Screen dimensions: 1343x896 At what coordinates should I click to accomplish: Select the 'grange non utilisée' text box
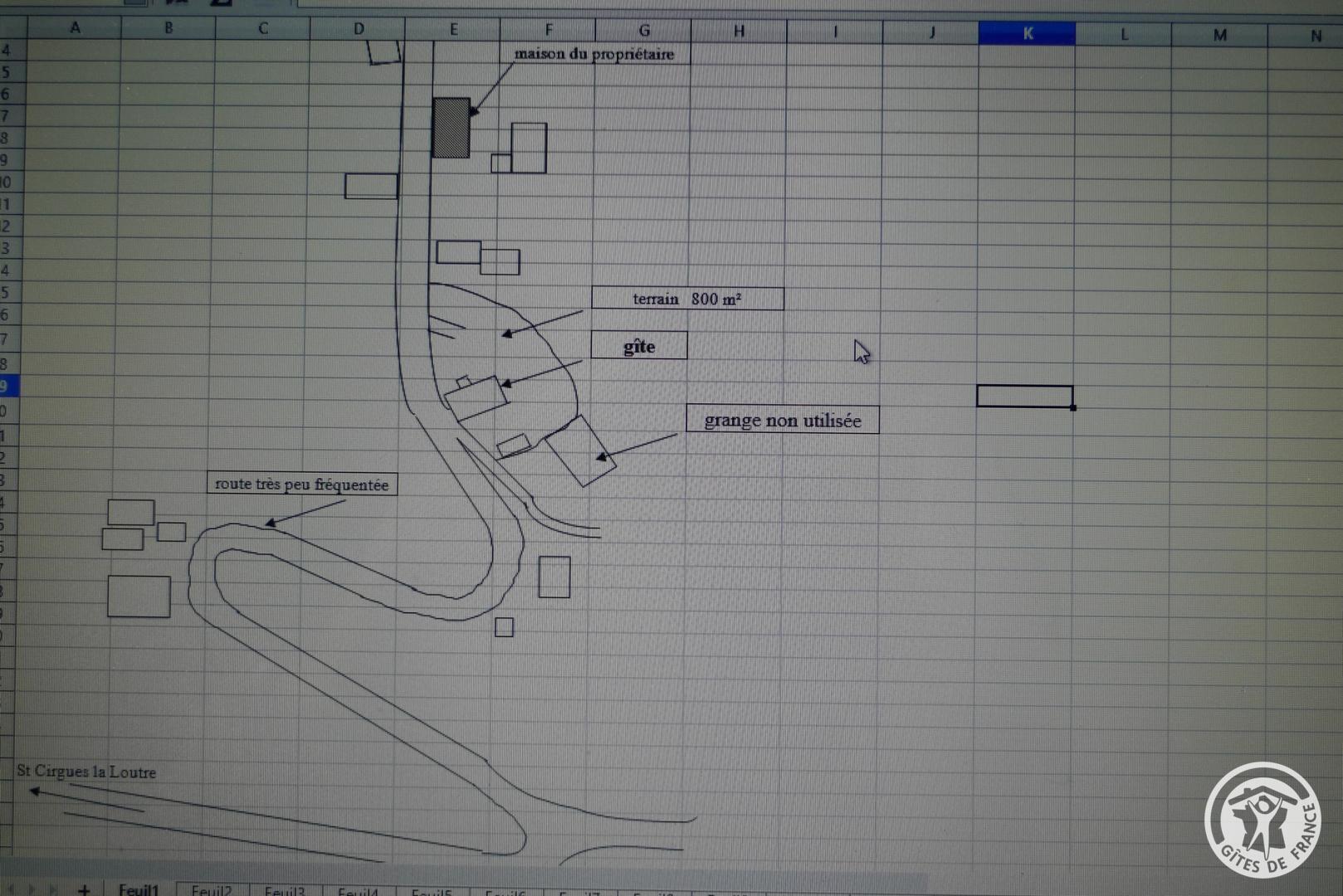[x=782, y=420]
